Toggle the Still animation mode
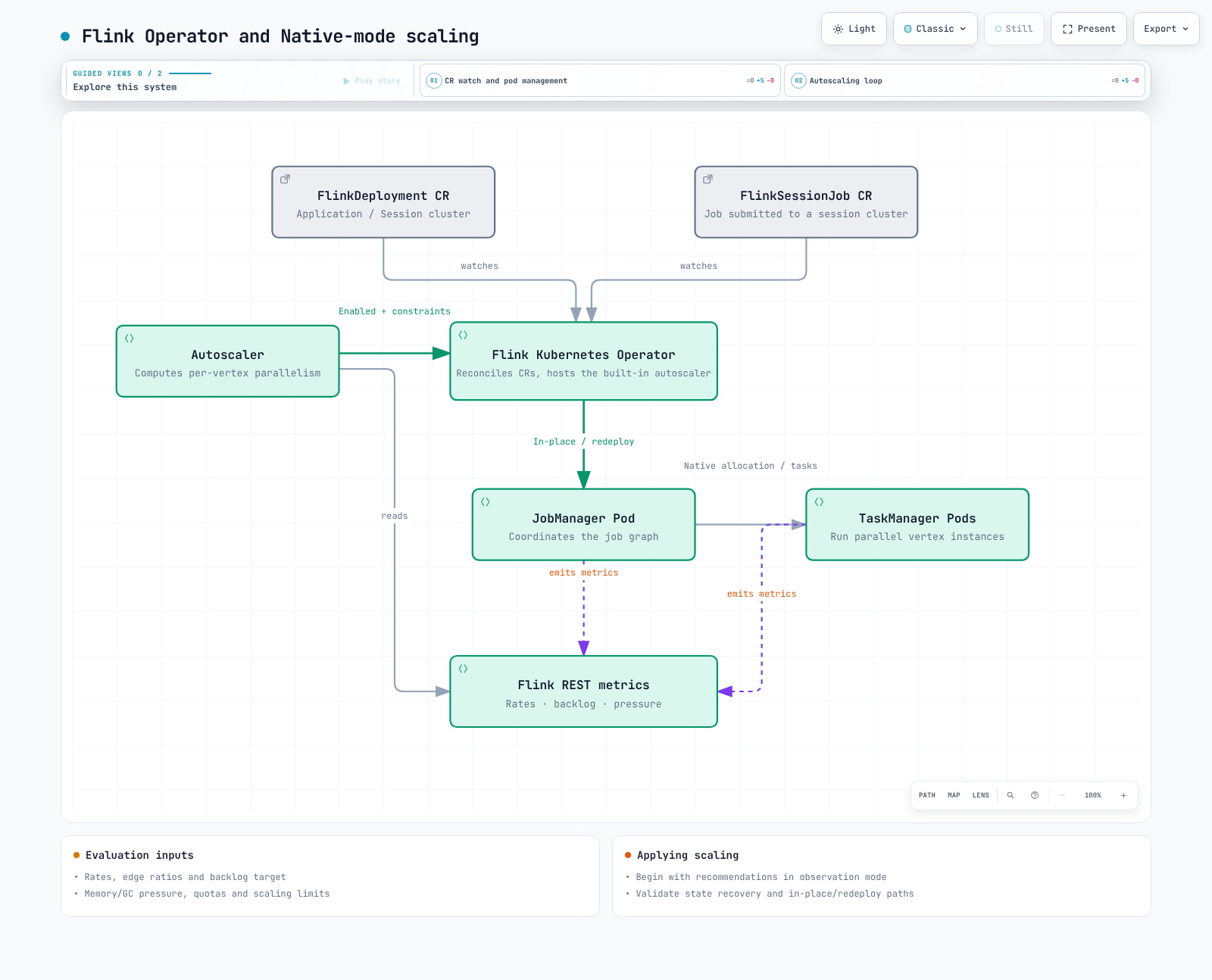Screen dimensions: 1212x980 [1014, 29]
